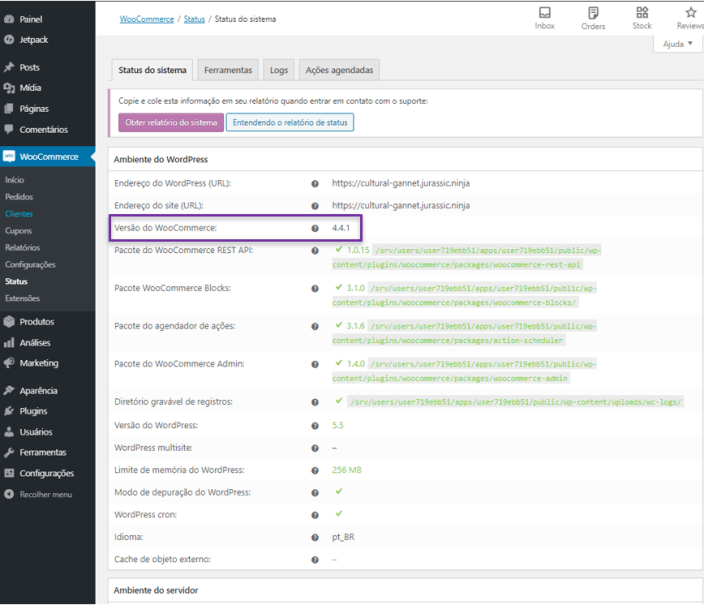This screenshot has width=704, height=605.
Task: Click help icon for Endereço do site (URL)
Action: coord(315,206)
